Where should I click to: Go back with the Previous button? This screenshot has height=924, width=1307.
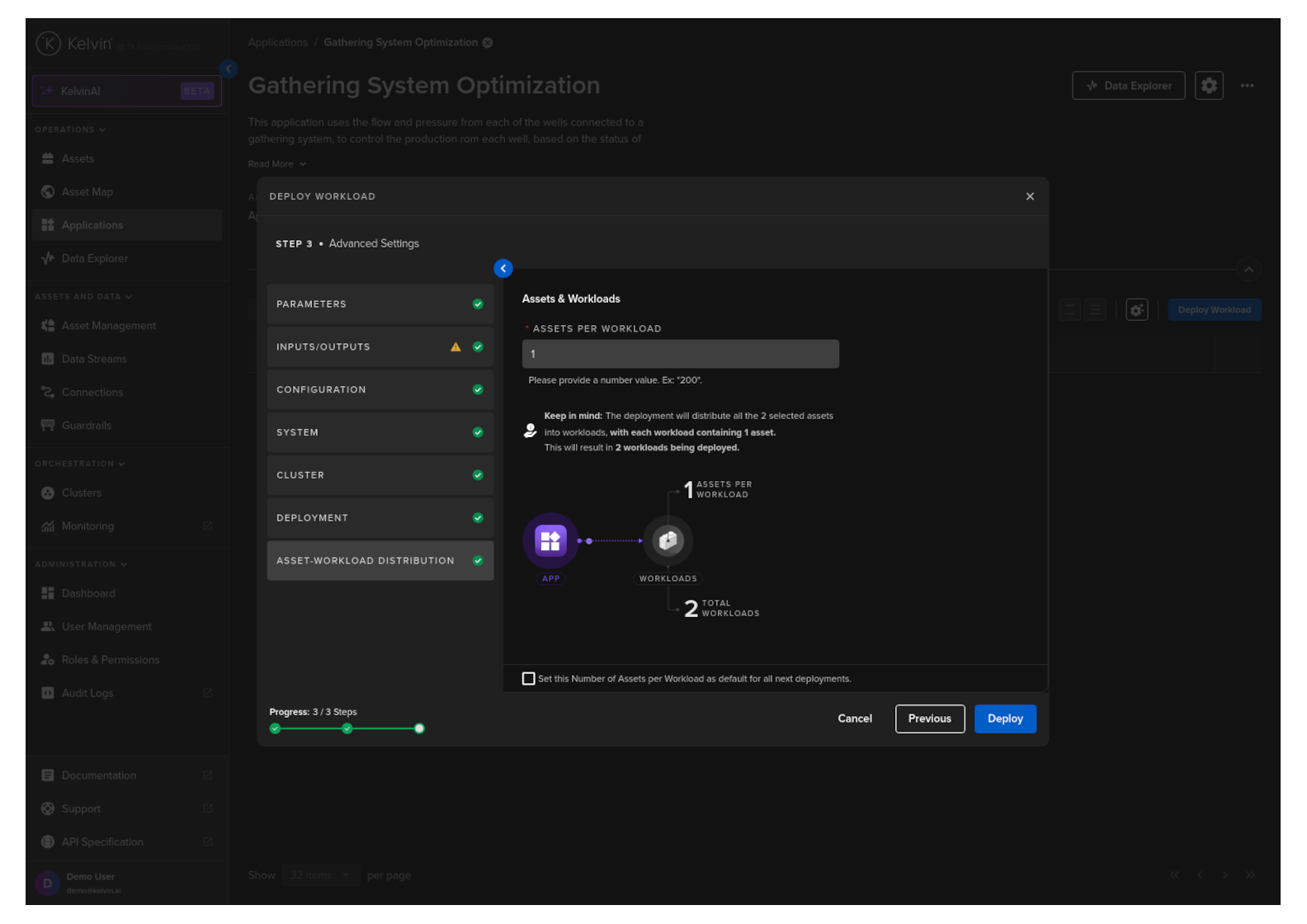tap(929, 719)
